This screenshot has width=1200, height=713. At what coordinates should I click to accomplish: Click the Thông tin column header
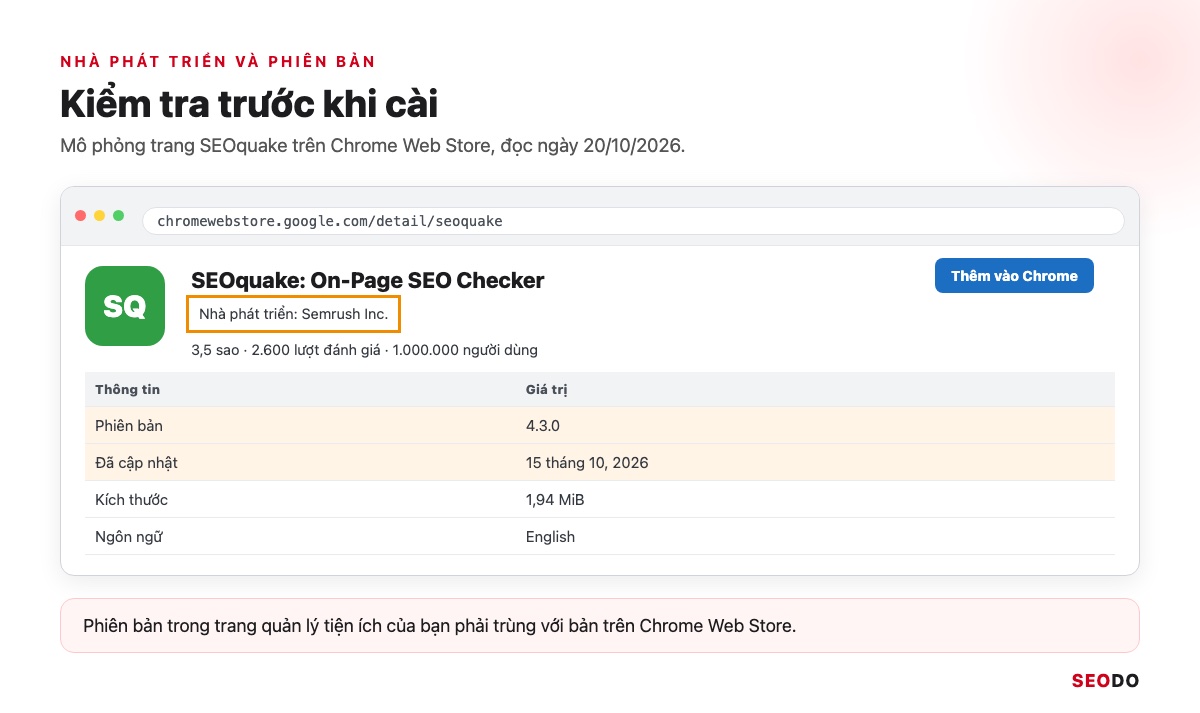(x=127, y=389)
